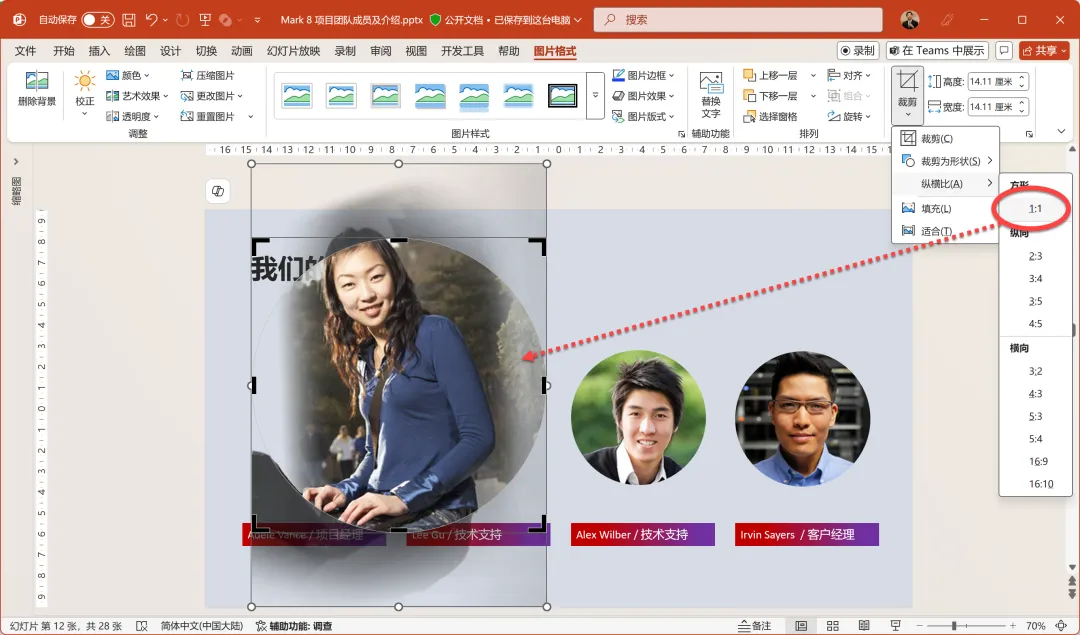Screen dimensions: 1080x635
Task: Click Present in Teams (在 Teams 中展示)
Action: (937, 50)
